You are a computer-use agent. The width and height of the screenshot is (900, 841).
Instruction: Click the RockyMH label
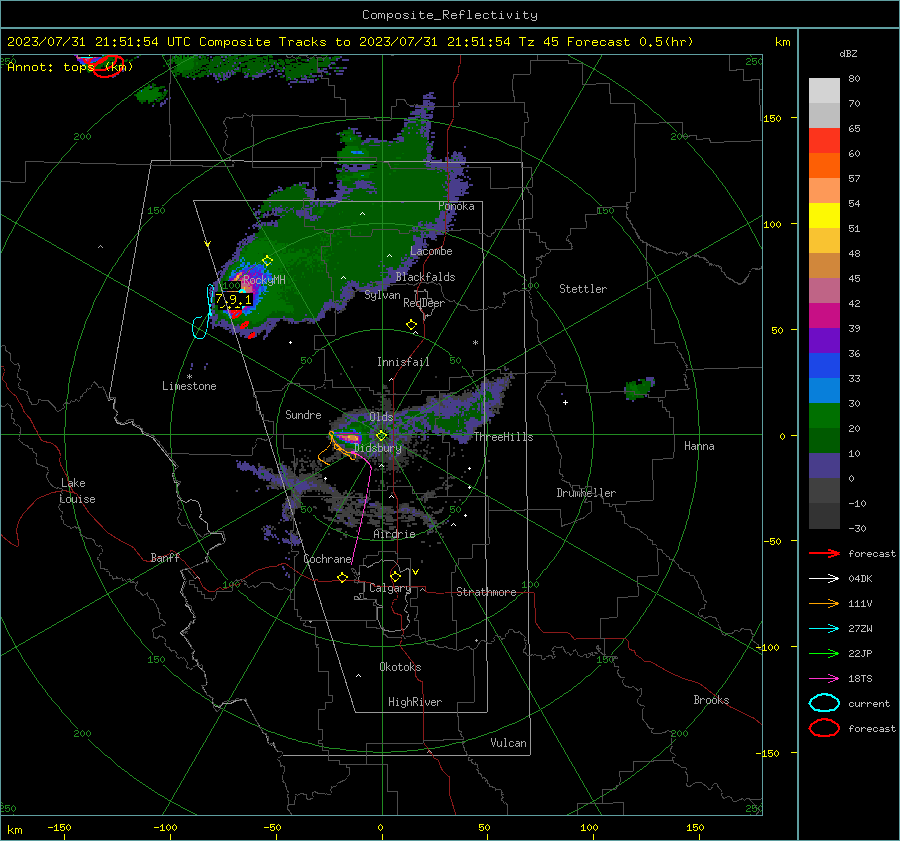point(264,280)
